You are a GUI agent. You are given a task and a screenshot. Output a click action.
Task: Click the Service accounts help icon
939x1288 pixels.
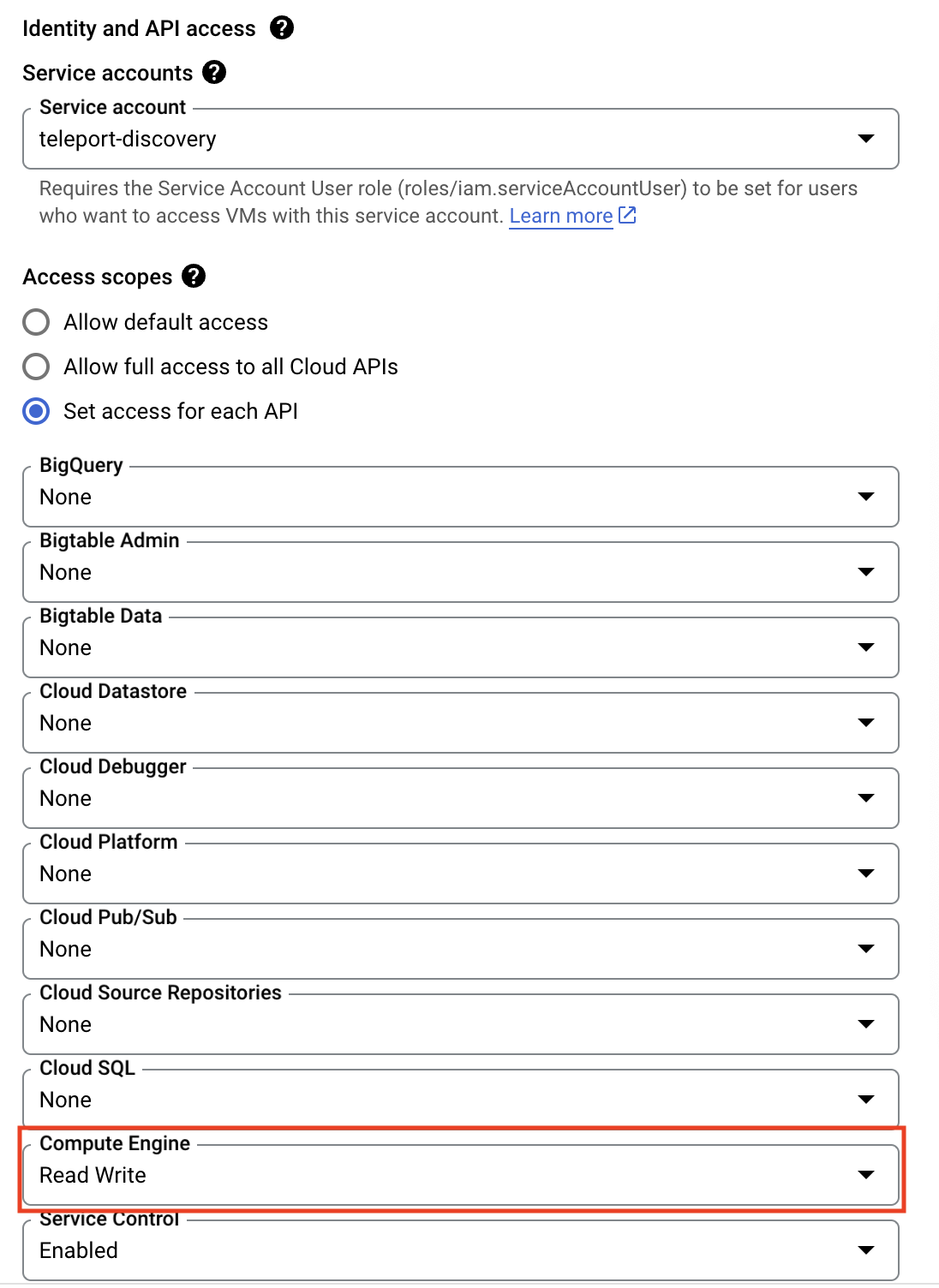pos(215,72)
